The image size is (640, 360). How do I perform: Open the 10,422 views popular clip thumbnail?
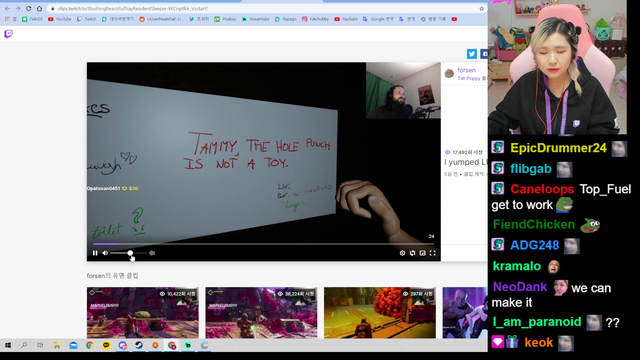(143, 313)
